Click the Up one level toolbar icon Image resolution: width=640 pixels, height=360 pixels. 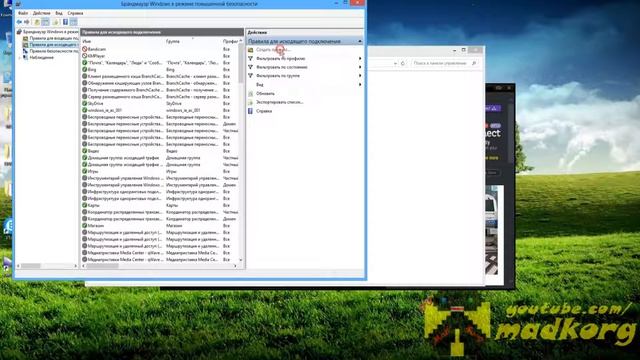[37, 22]
